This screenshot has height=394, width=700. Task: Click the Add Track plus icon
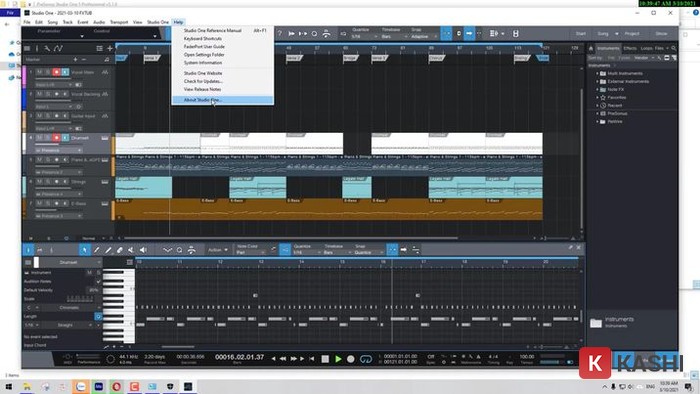(110, 48)
